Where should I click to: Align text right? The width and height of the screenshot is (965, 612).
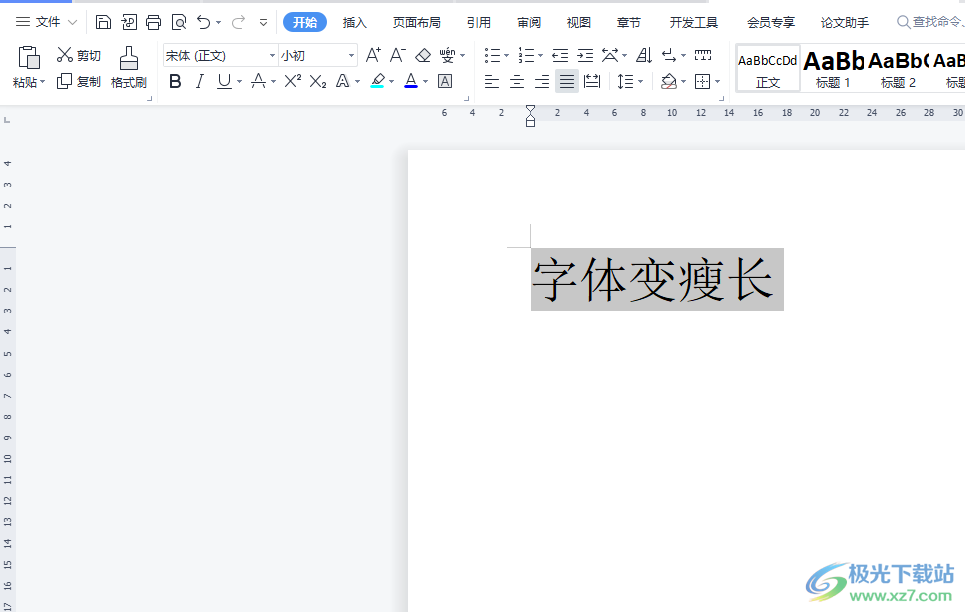pyautogui.click(x=542, y=81)
